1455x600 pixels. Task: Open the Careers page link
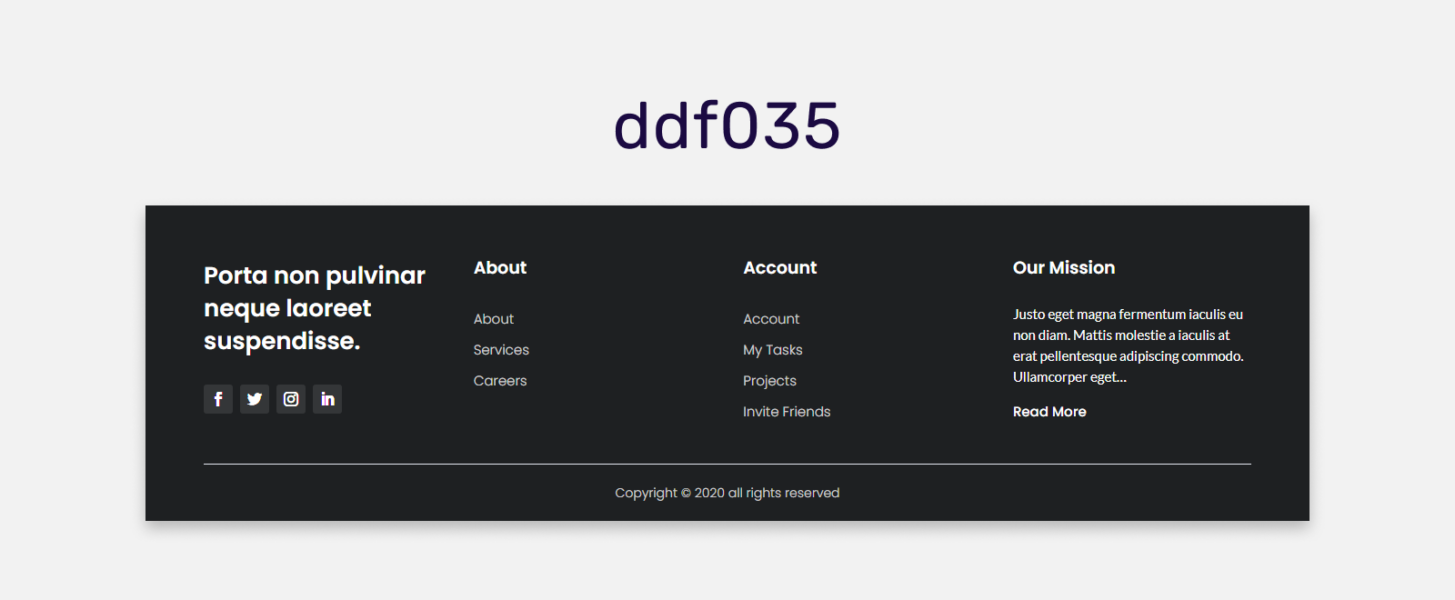(500, 380)
